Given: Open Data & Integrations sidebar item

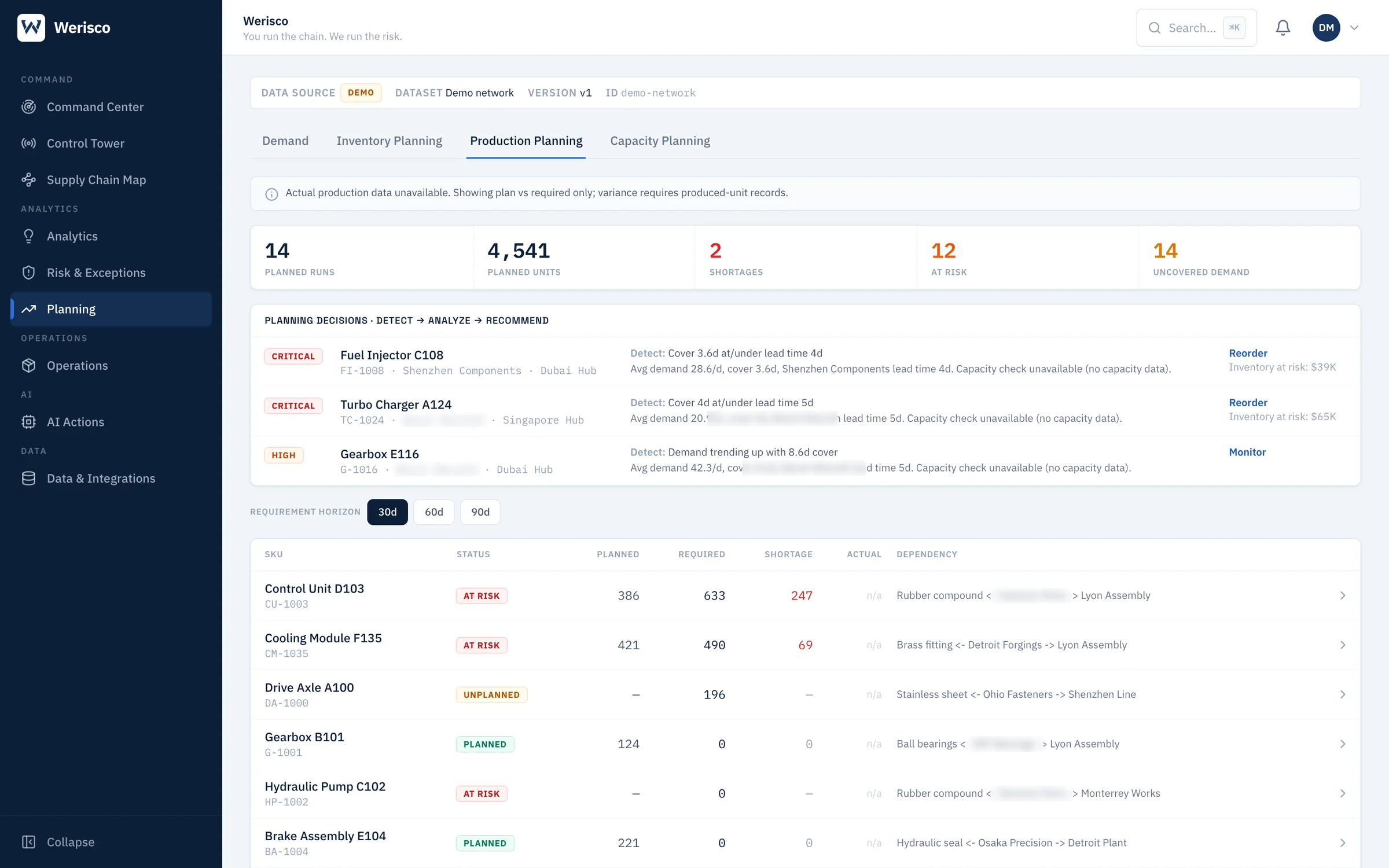Looking at the screenshot, I should (111, 479).
